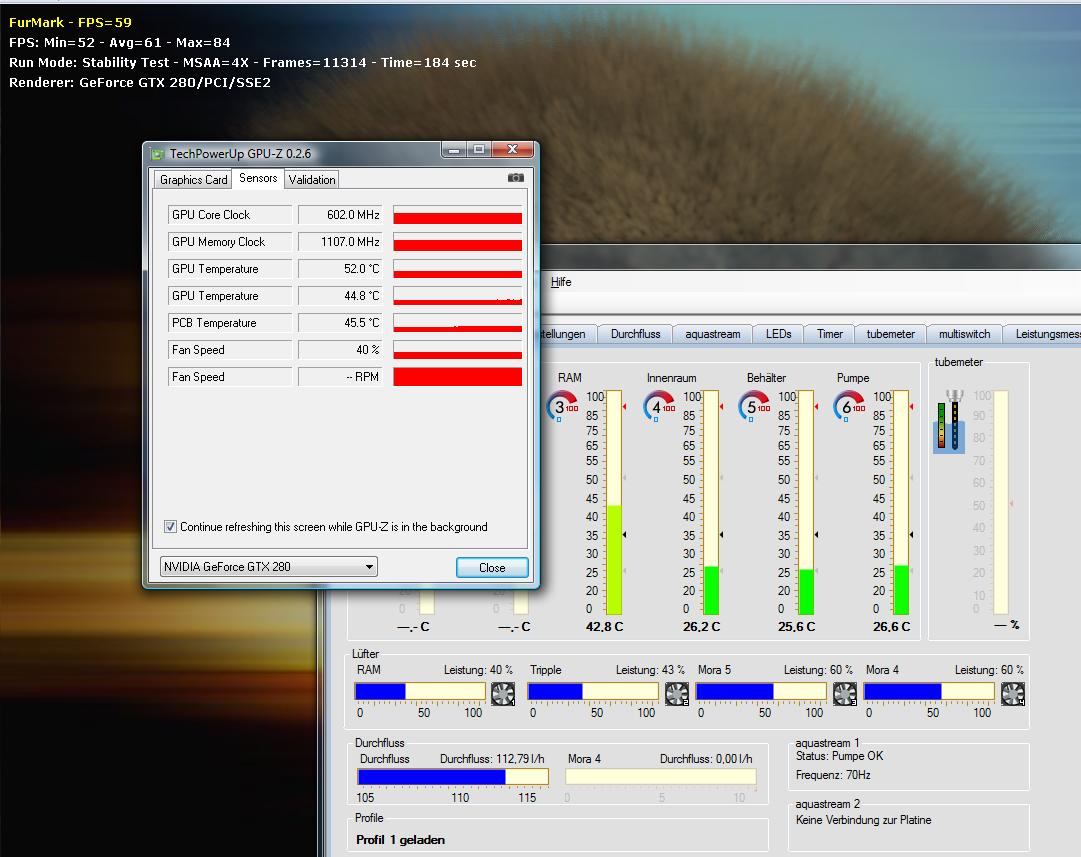1081x857 pixels.
Task: Click the Close button in GPU-Z
Action: pos(492,567)
